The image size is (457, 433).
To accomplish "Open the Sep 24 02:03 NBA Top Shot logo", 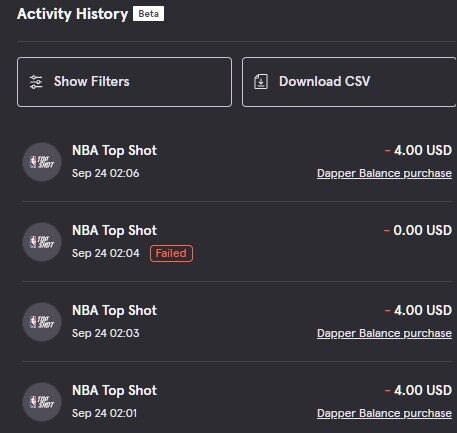I will pyautogui.click(x=42, y=322).
